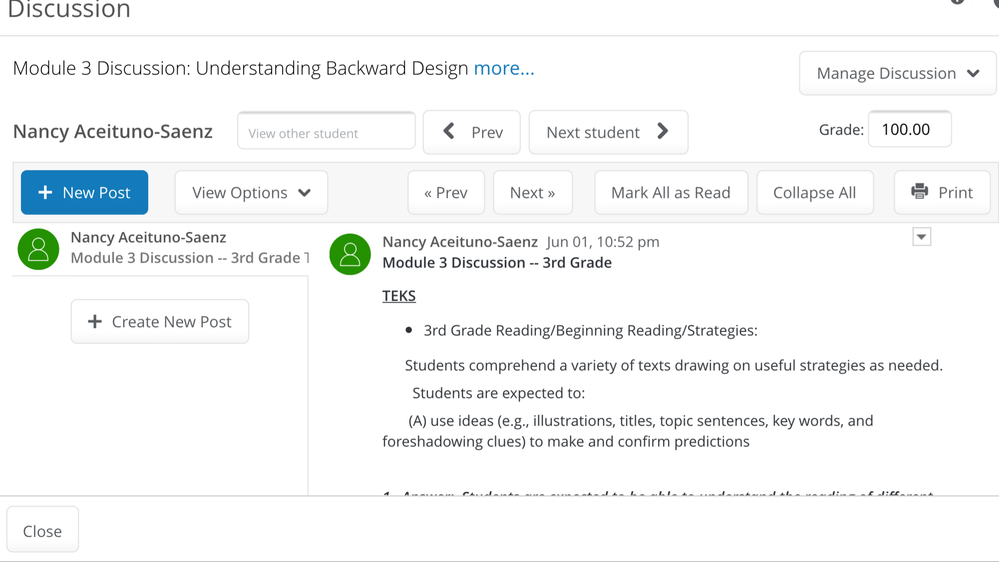Click green avatar icon in thread list

point(38,249)
